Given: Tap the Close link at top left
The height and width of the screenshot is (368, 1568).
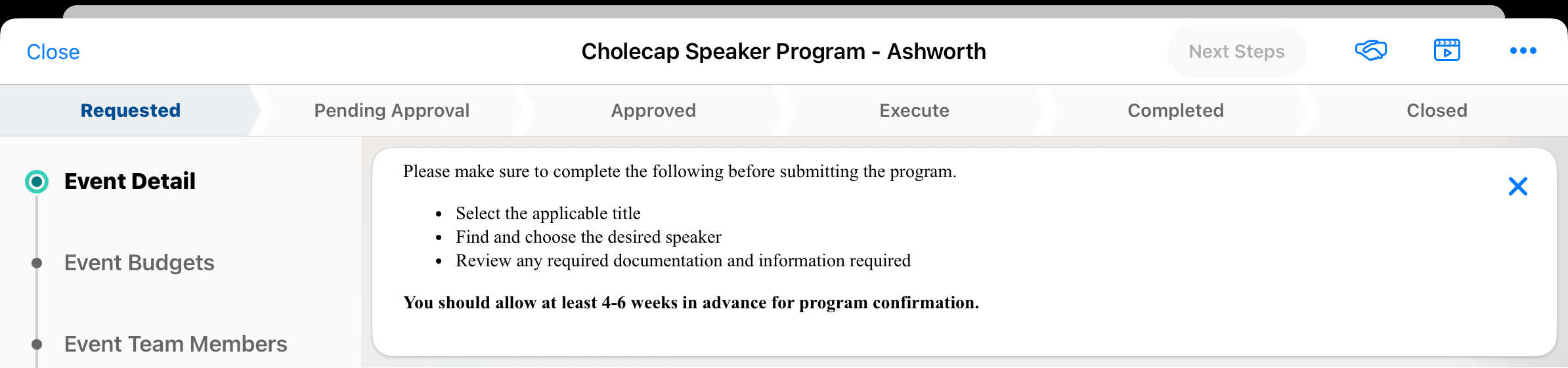Looking at the screenshot, I should tap(53, 52).
